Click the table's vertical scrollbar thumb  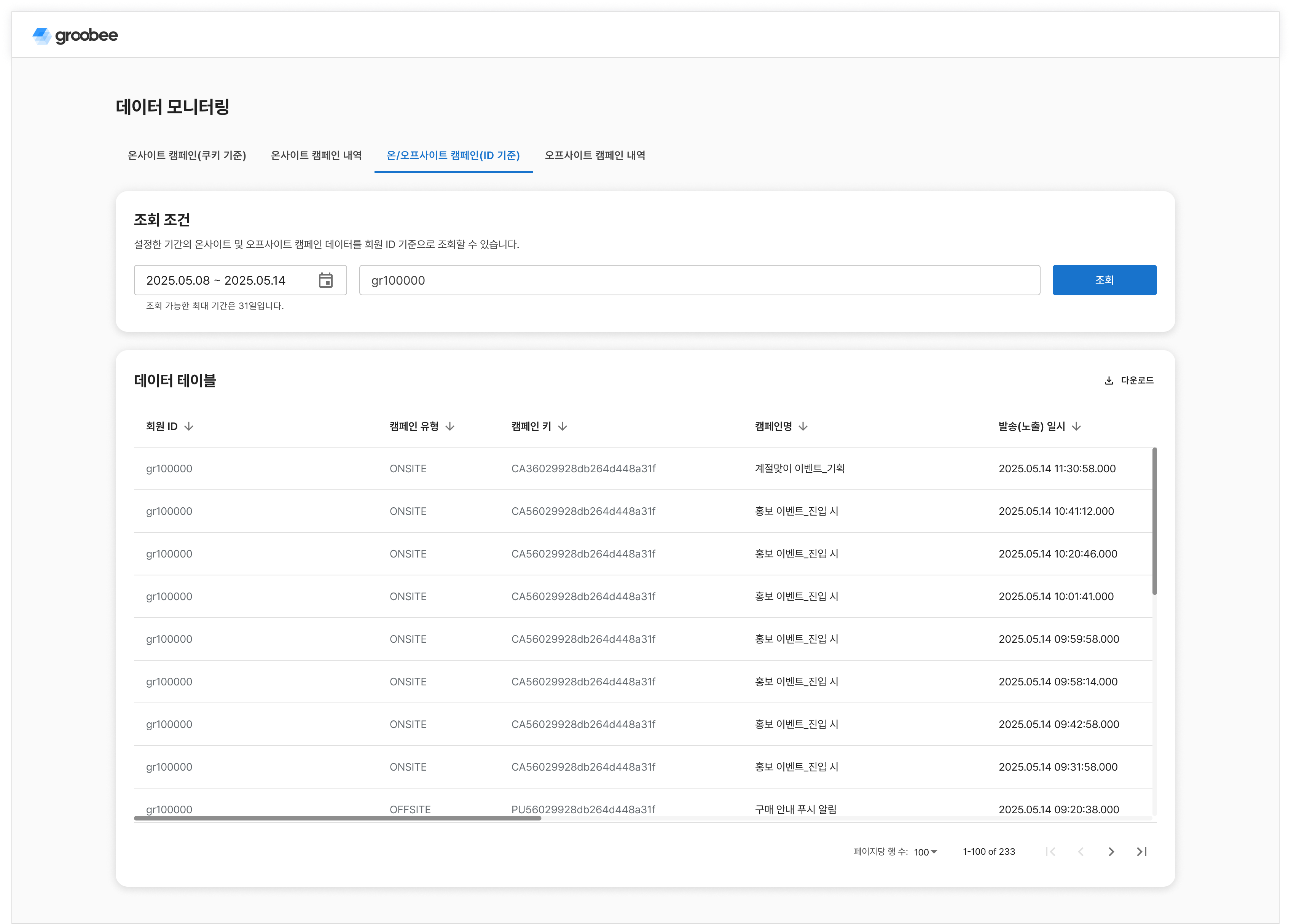point(1154,521)
